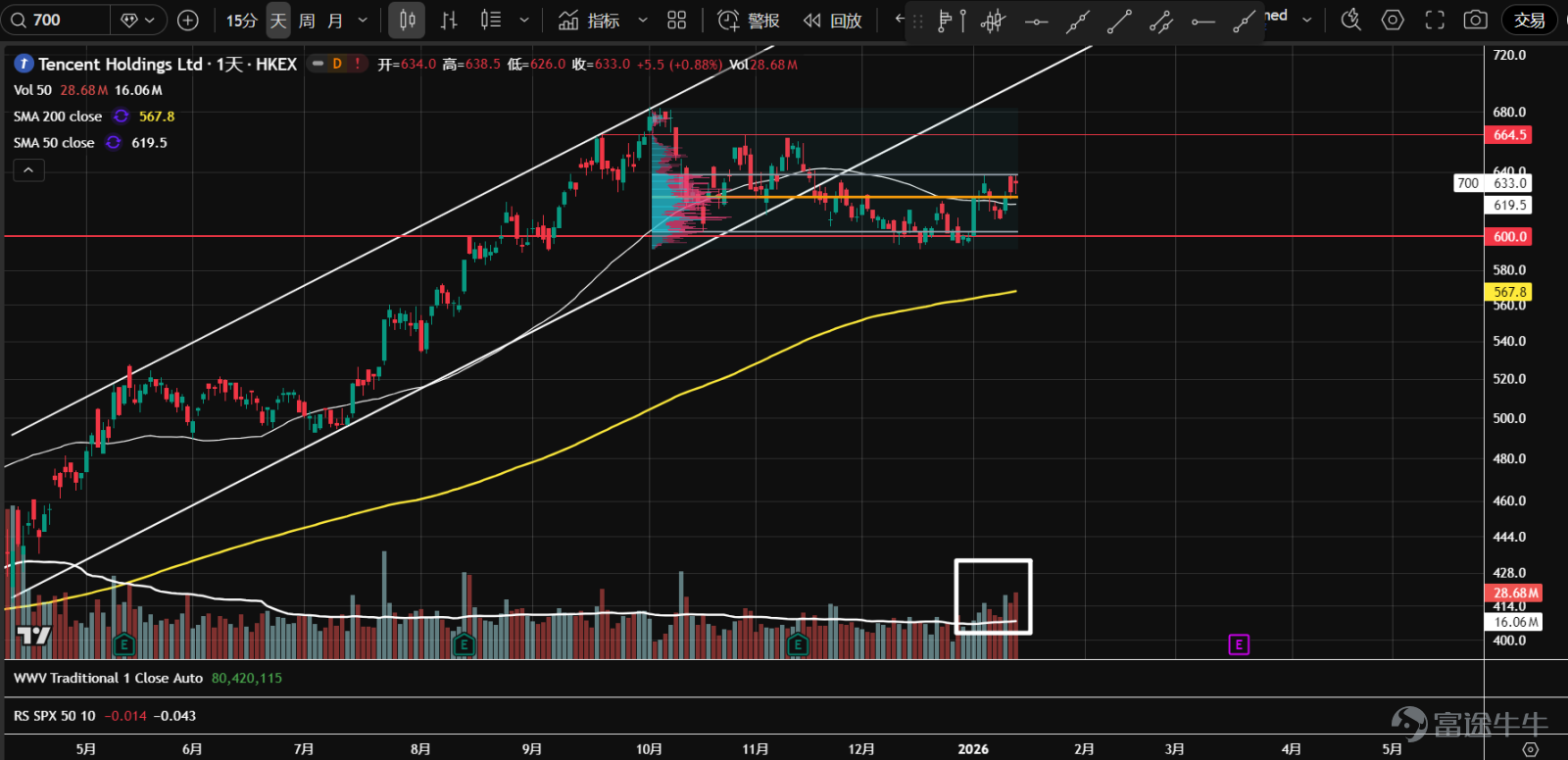1568x760 pixels.
Task: Enter fullscreen mode
Action: click(x=1435, y=20)
